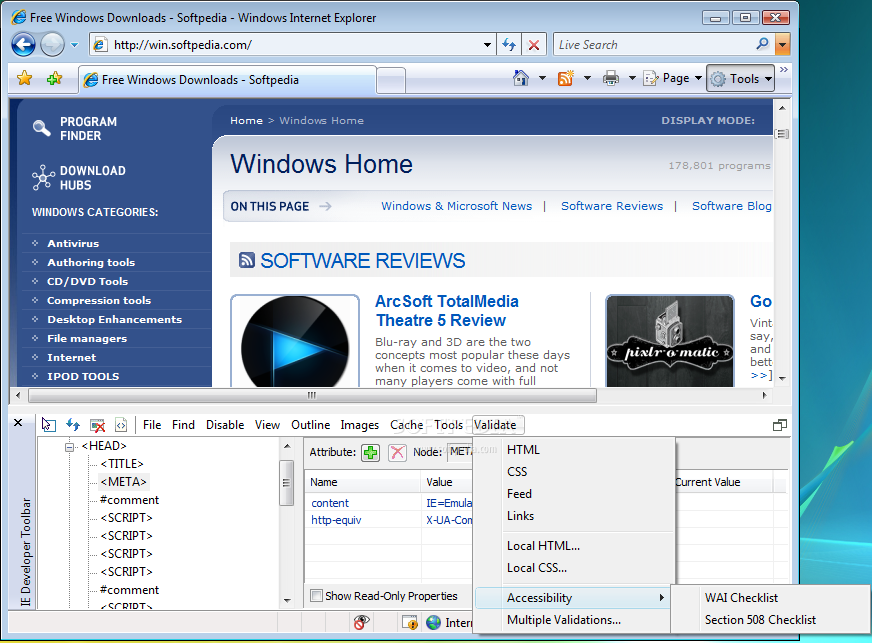Image resolution: width=872 pixels, height=643 pixels.
Task: Open the Compression tools category
Action: click(x=99, y=300)
